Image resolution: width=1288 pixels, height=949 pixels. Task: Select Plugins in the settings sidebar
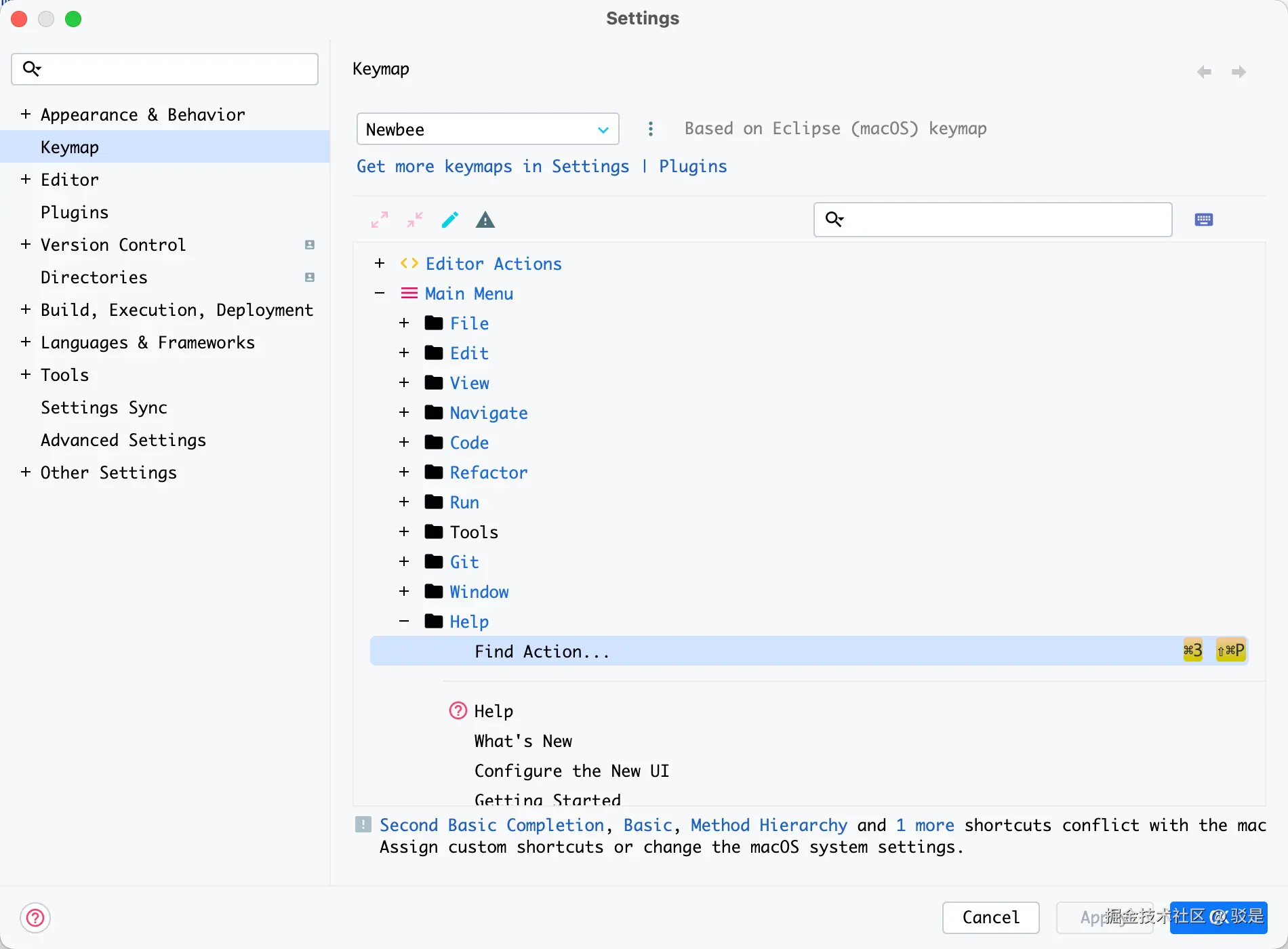[75, 212]
